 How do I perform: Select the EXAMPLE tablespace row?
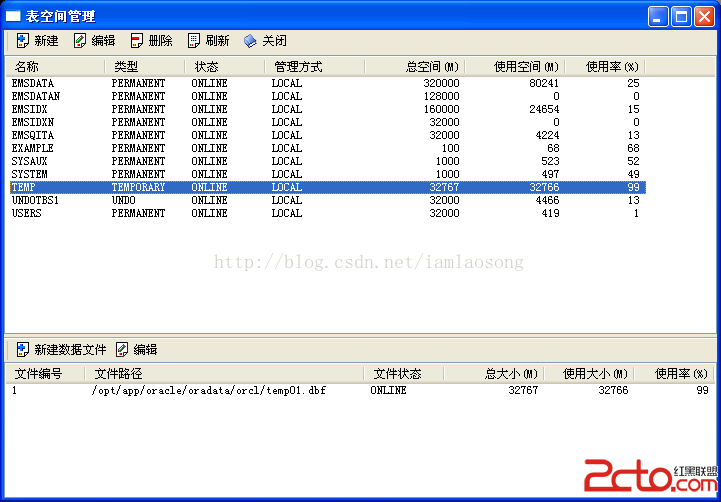pyautogui.click(x=327, y=148)
